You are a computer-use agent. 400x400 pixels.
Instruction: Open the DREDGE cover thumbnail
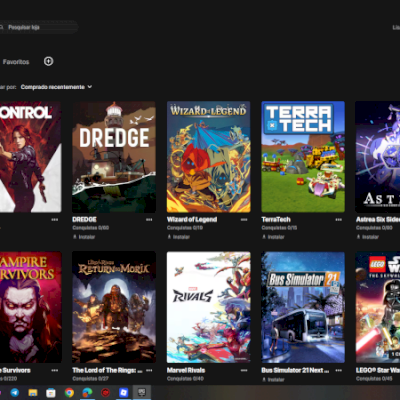pos(114,157)
